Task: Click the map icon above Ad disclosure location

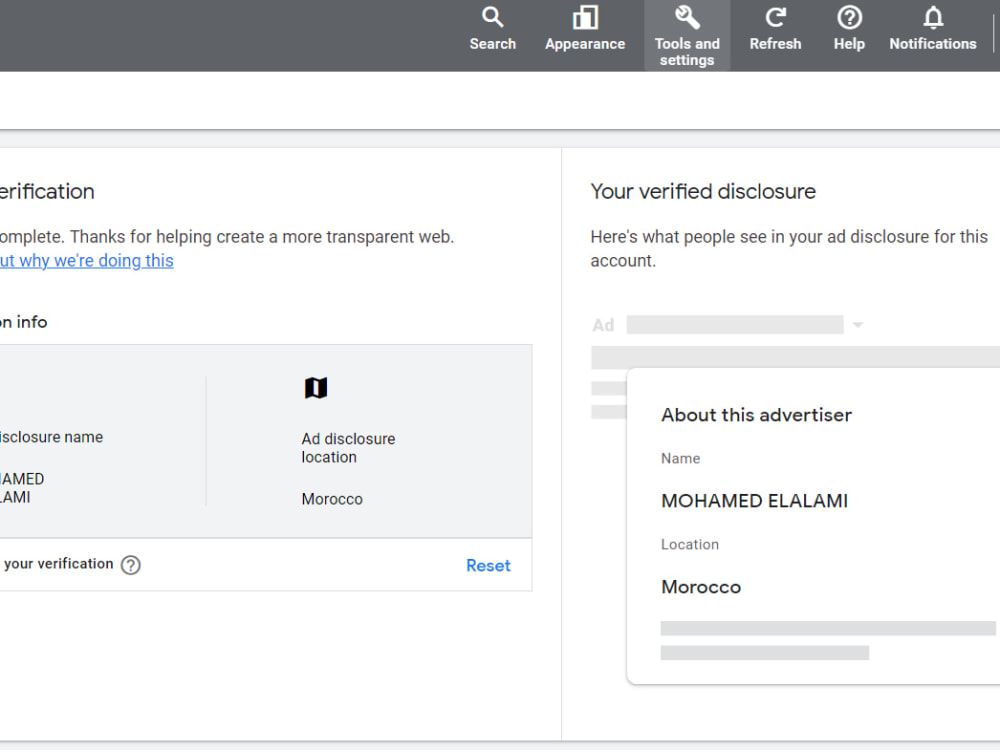Action: [316, 388]
